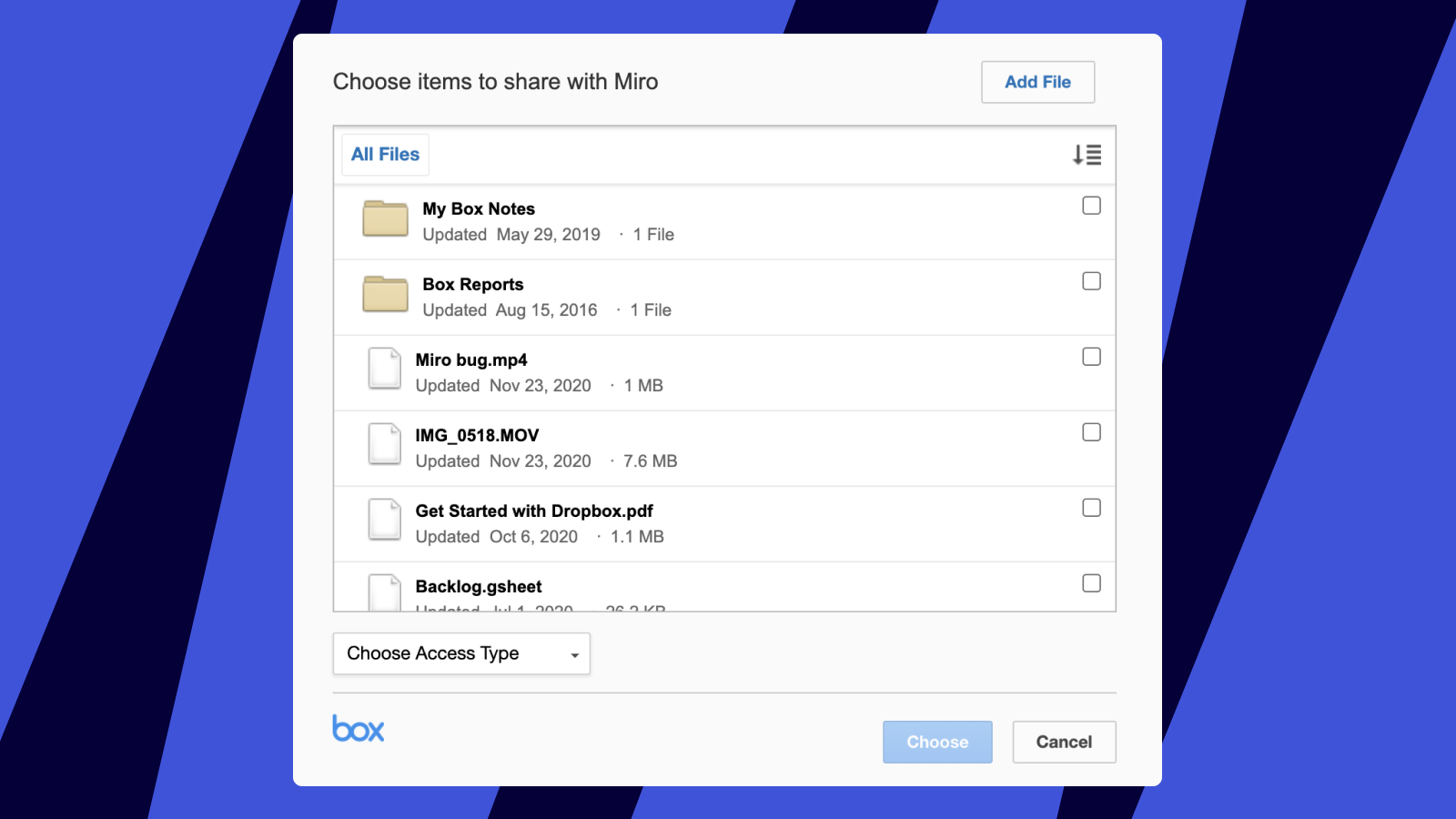Click the IMG_0518.MOV file icon
Image resolution: width=1456 pixels, height=819 pixels.
coord(384,444)
